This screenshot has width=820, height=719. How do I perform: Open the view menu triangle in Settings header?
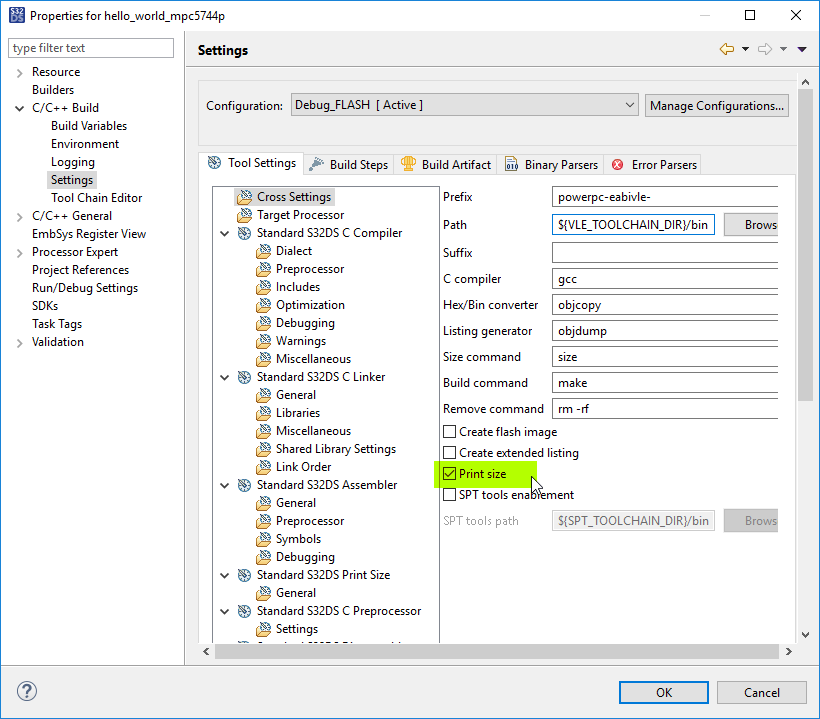pos(802,49)
